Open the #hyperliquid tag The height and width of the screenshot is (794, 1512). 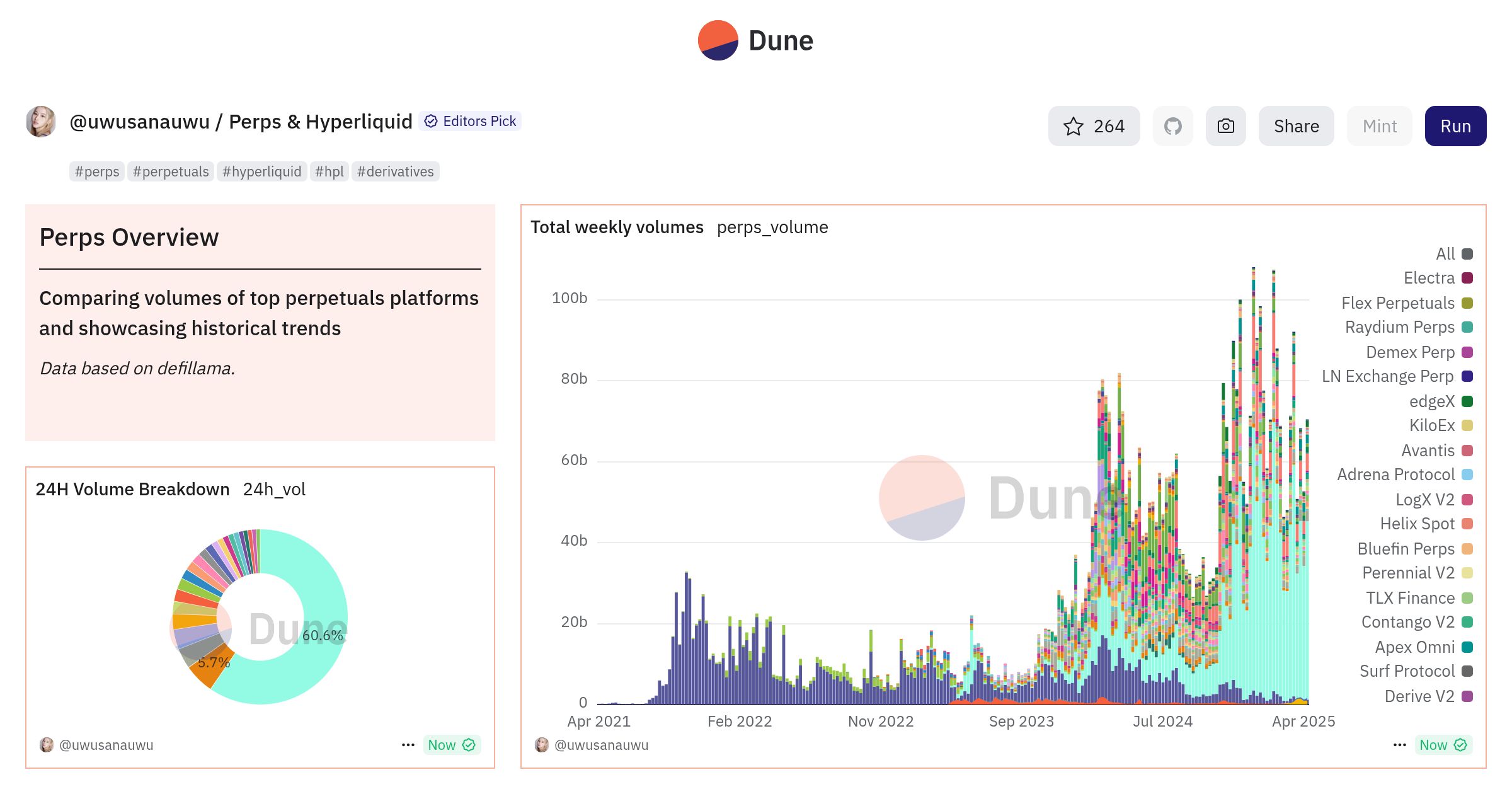point(261,171)
